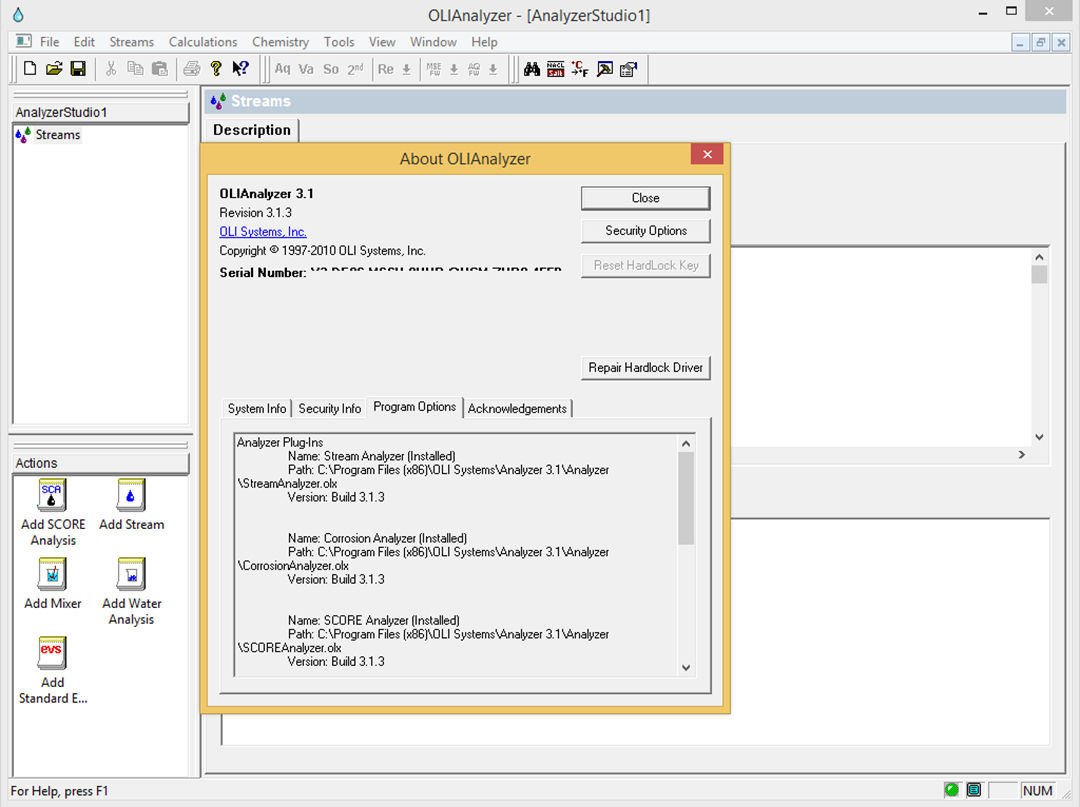The height and width of the screenshot is (807, 1080).
Task: Open the Window menu
Action: pyautogui.click(x=433, y=42)
